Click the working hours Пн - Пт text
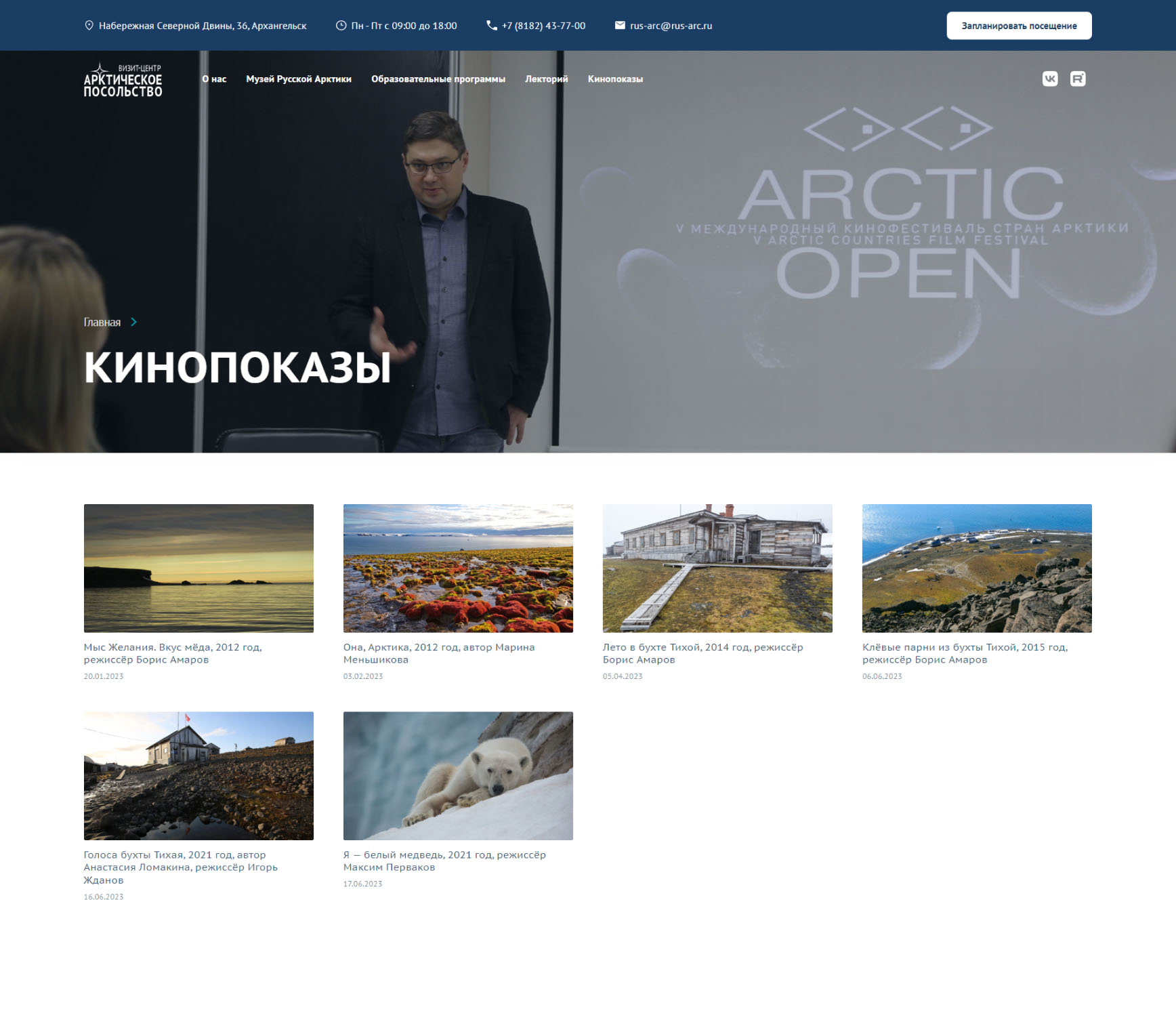 (x=404, y=26)
